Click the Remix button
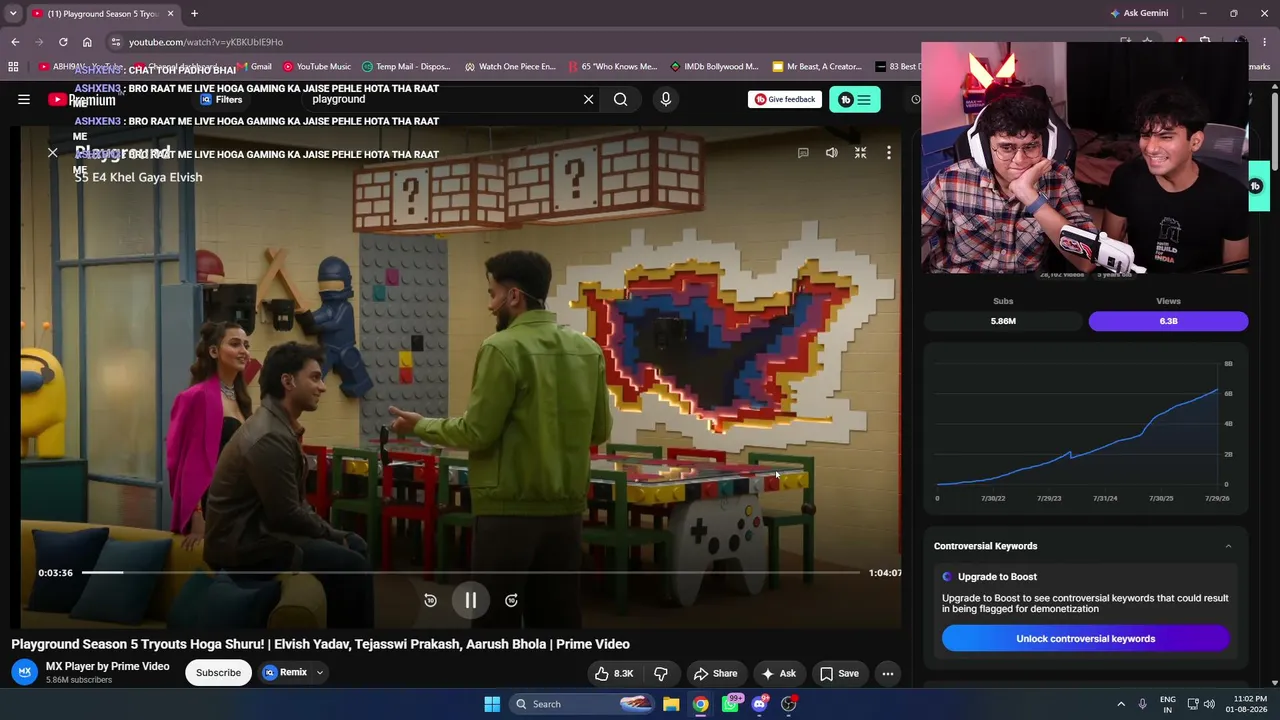The width and height of the screenshot is (1280, 720). click(x=285, y=672)
